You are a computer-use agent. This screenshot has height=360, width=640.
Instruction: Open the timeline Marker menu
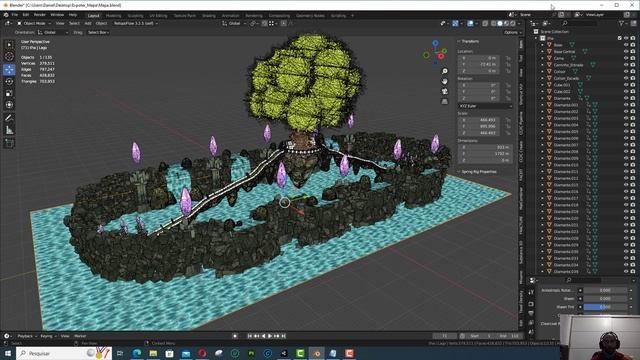click(80, 336)
